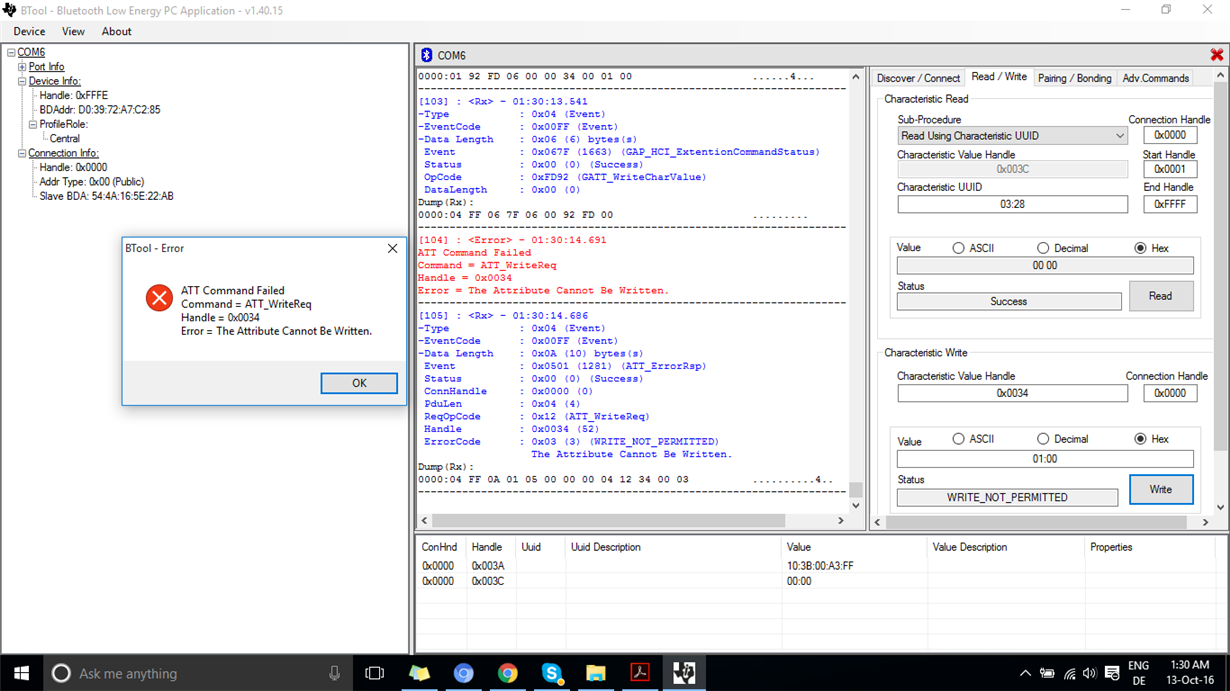Click the Skype taskbar icon
The height and width of the screenshot is (691, 1230).
(551, 673)
